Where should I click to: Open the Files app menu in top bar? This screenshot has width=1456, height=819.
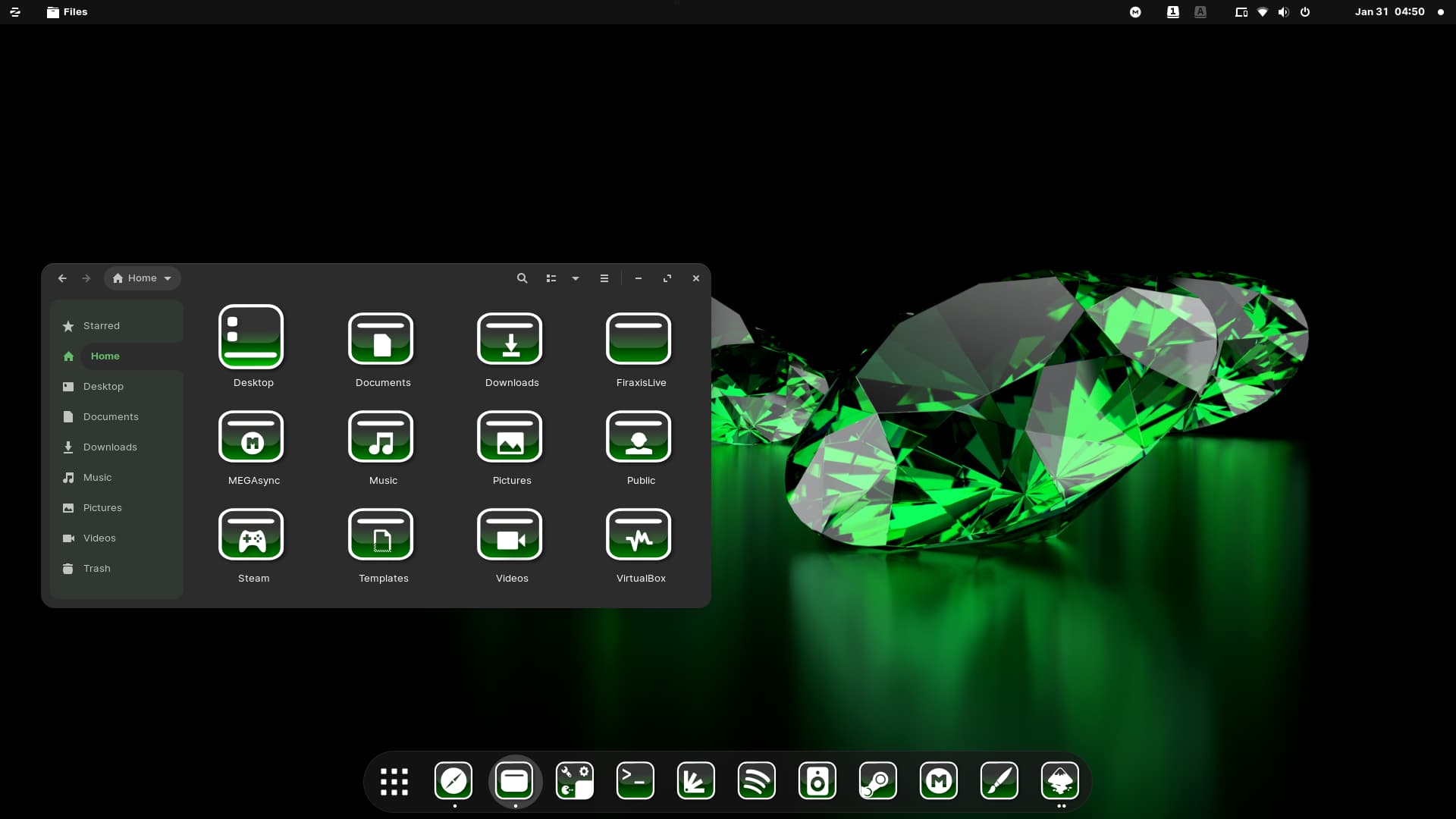[x=67, y=12]
